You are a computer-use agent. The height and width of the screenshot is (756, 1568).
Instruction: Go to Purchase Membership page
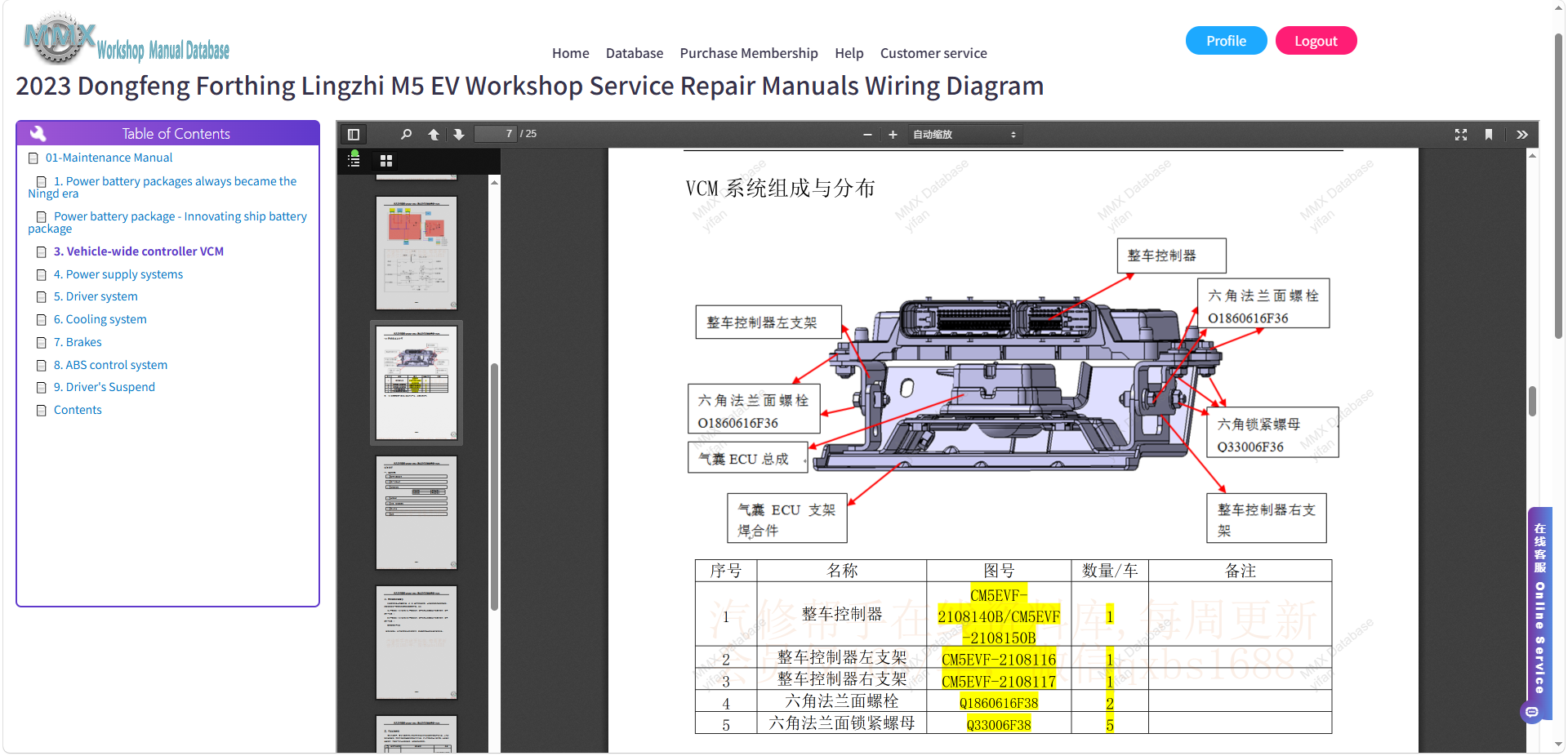pyautogui.click(x=749, y=53)
